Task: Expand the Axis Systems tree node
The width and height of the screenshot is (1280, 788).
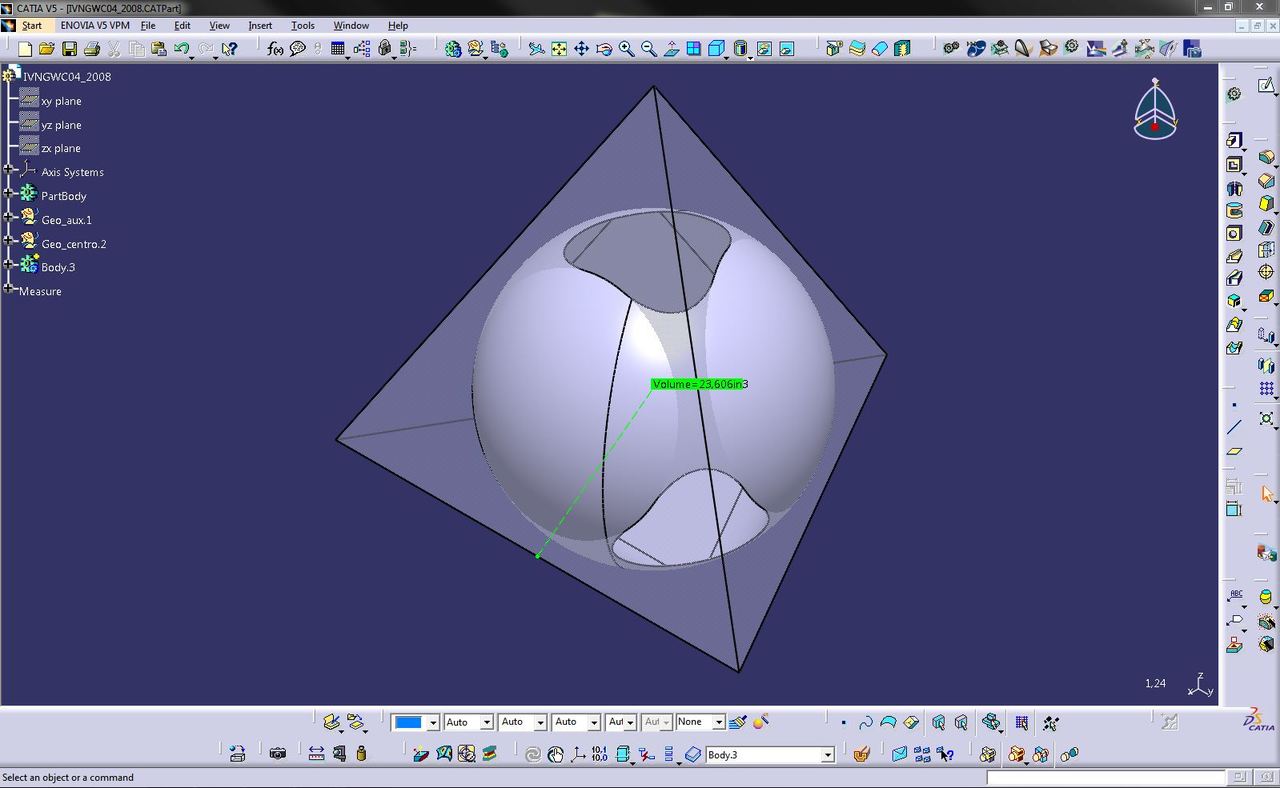Action: (x=8, y=171)
